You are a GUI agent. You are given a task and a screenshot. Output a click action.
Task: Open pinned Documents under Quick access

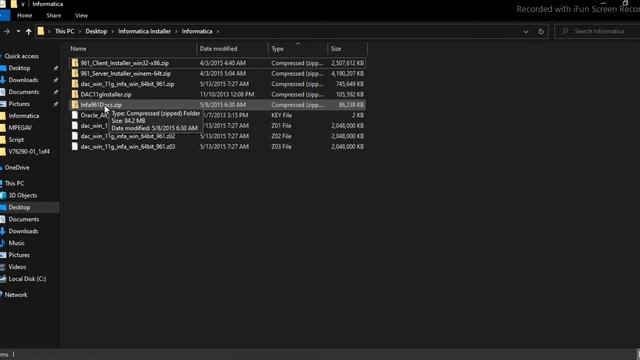[24, 92]
